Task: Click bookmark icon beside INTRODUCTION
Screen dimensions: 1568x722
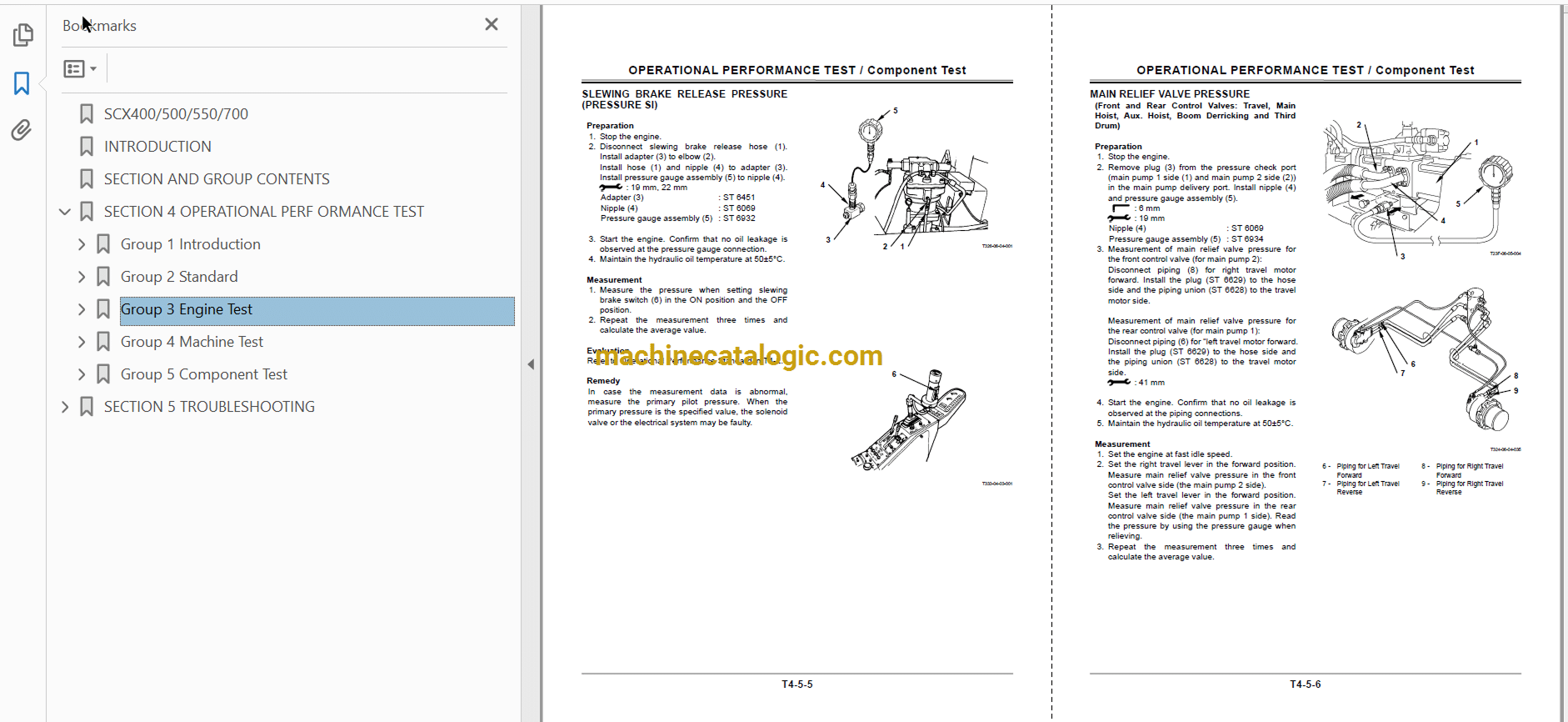Action: pos(87,146)
